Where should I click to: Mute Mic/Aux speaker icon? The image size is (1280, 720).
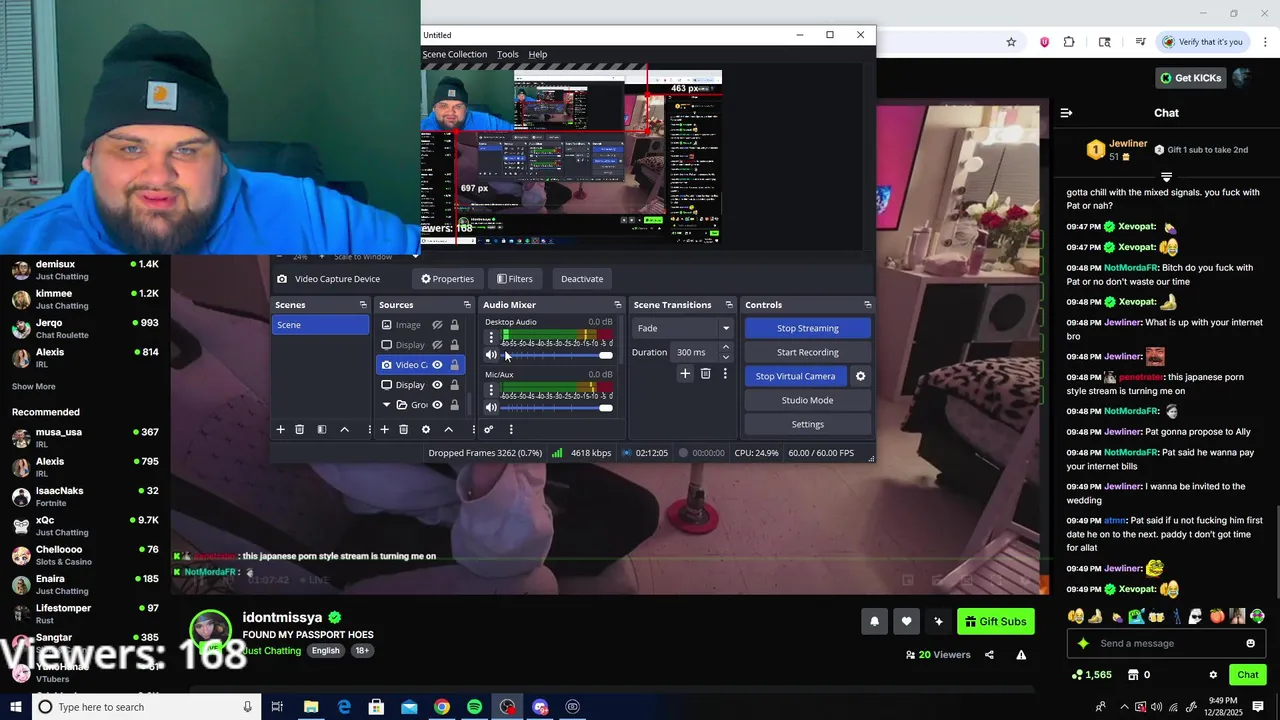(491, 407)
